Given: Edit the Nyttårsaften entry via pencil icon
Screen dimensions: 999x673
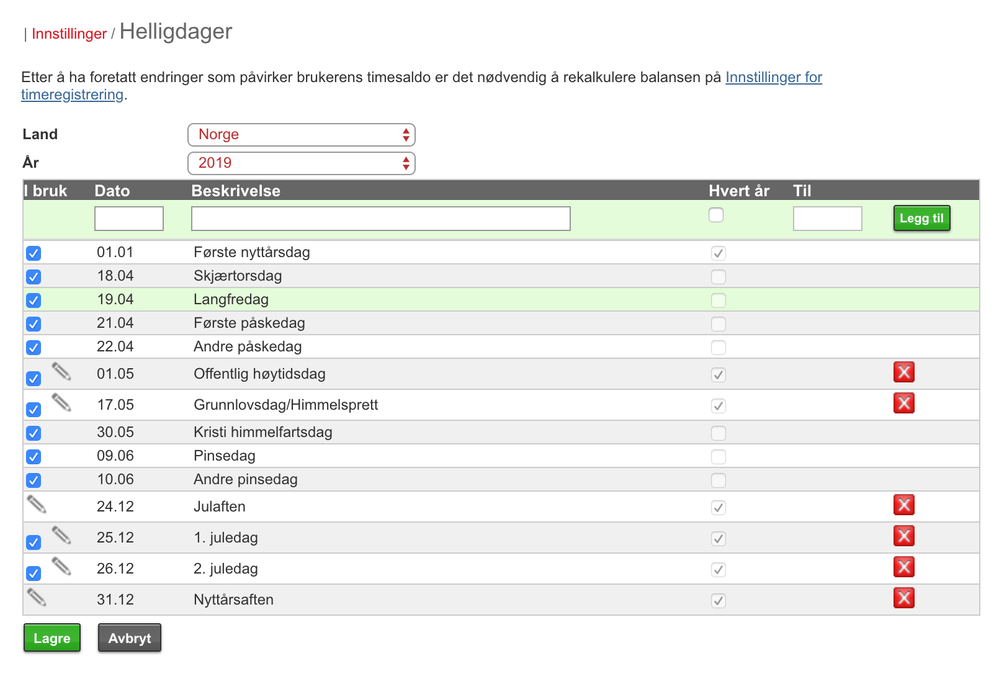Looking at the screenshot, I should pyautogui.click(x=37, y=597).
